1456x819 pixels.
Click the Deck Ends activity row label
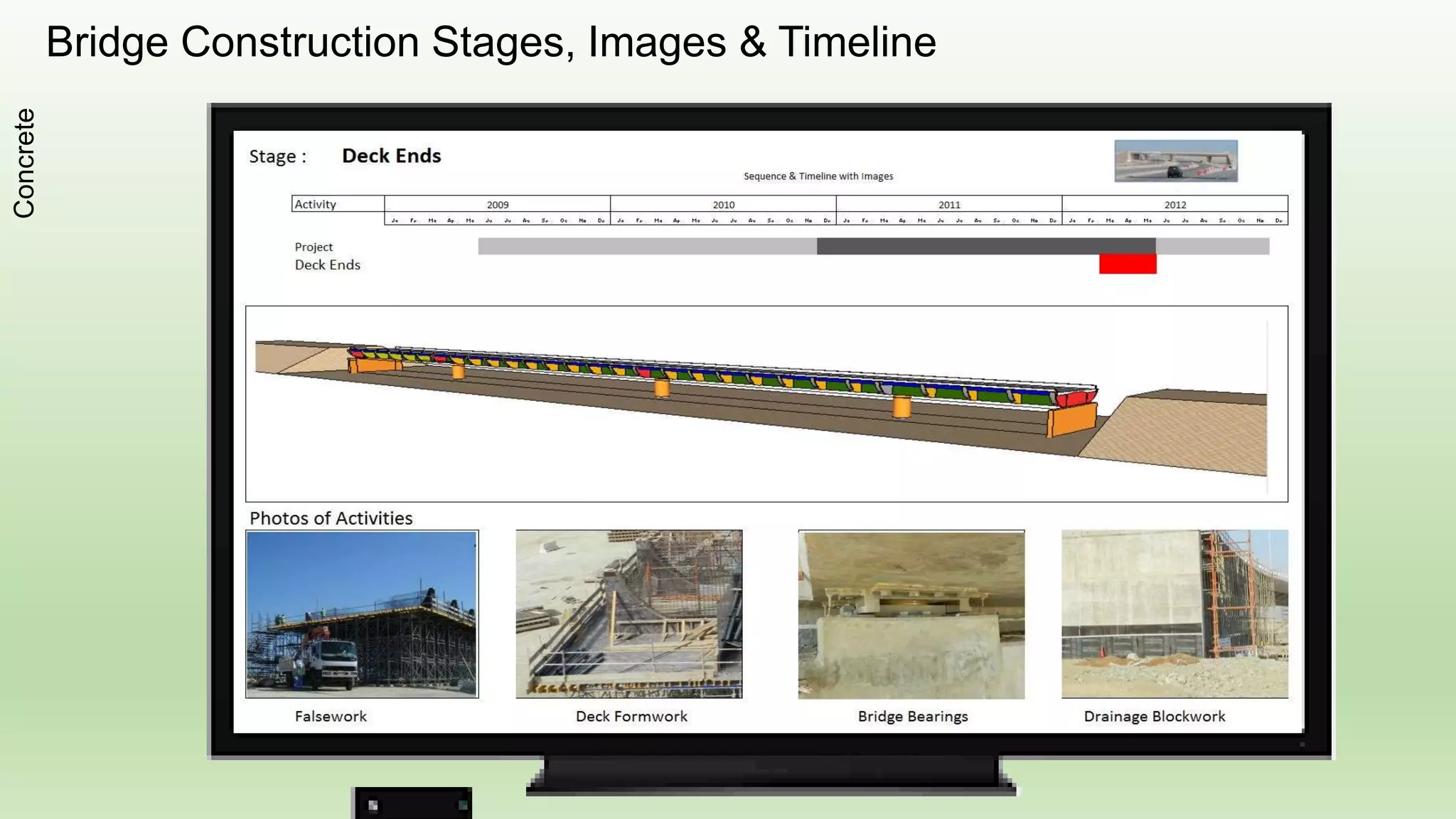click(327, 264)
